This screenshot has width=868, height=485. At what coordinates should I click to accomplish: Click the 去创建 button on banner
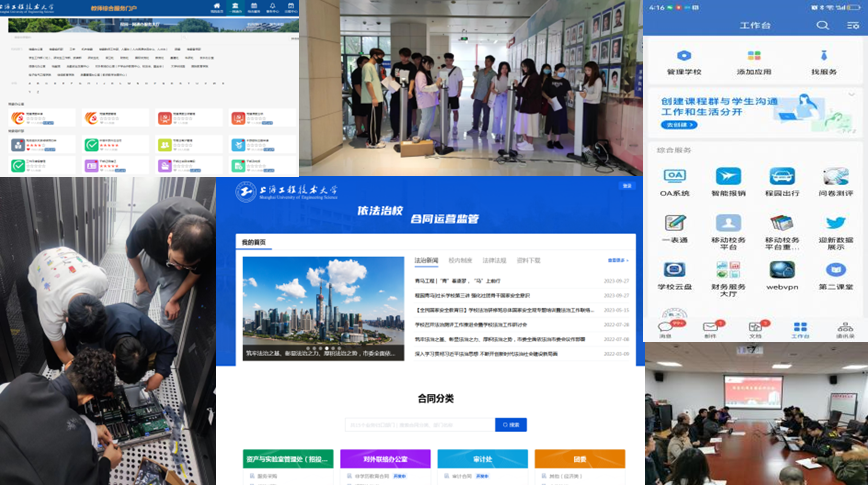[x=680, y=125]
